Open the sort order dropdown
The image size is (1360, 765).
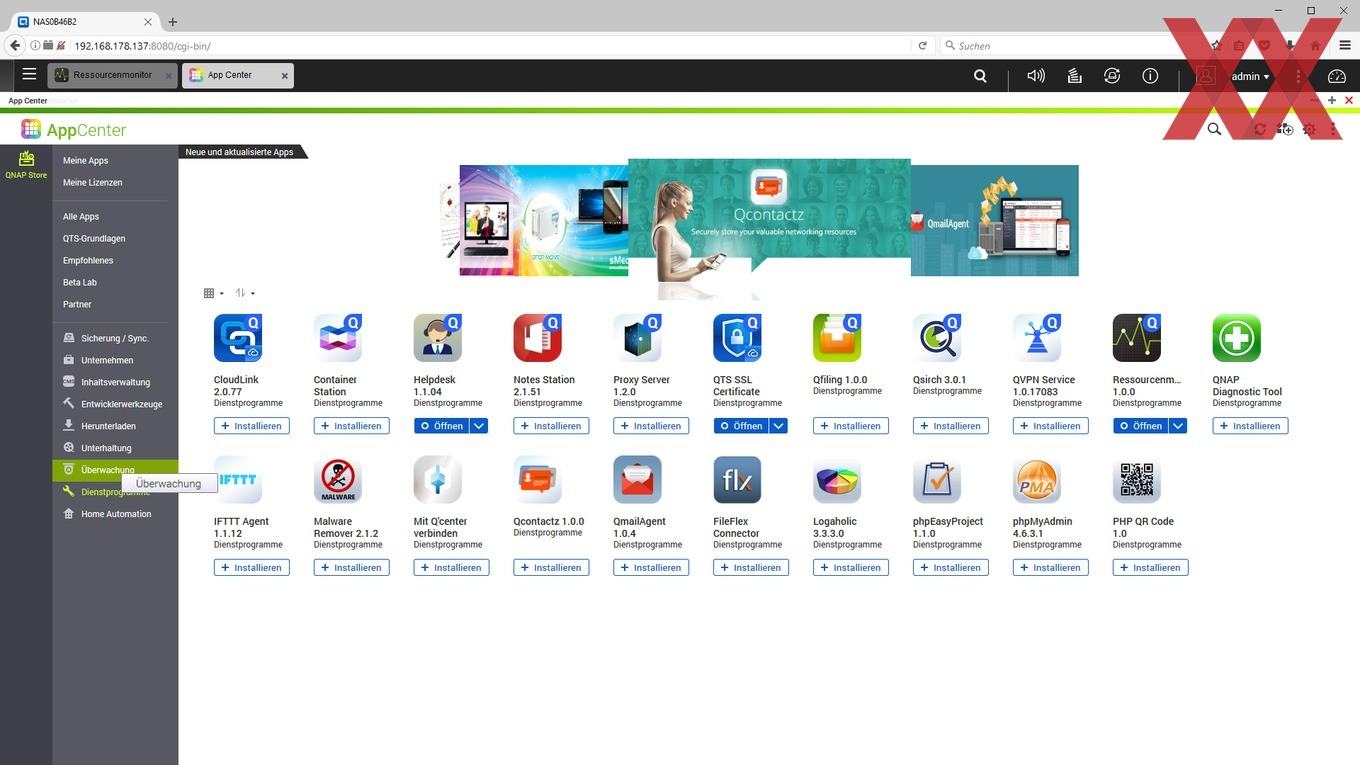[x=245, y=293]
